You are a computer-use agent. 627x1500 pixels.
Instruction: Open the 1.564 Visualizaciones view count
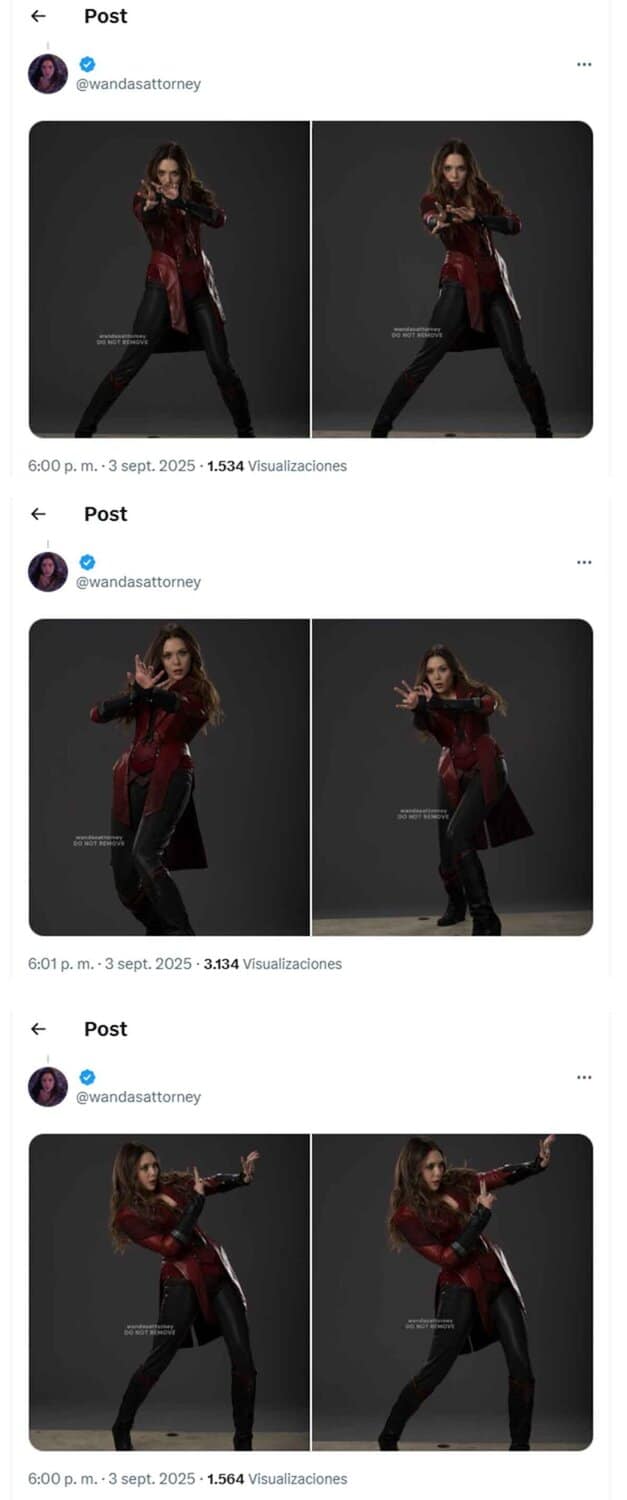click(277, 1478)
